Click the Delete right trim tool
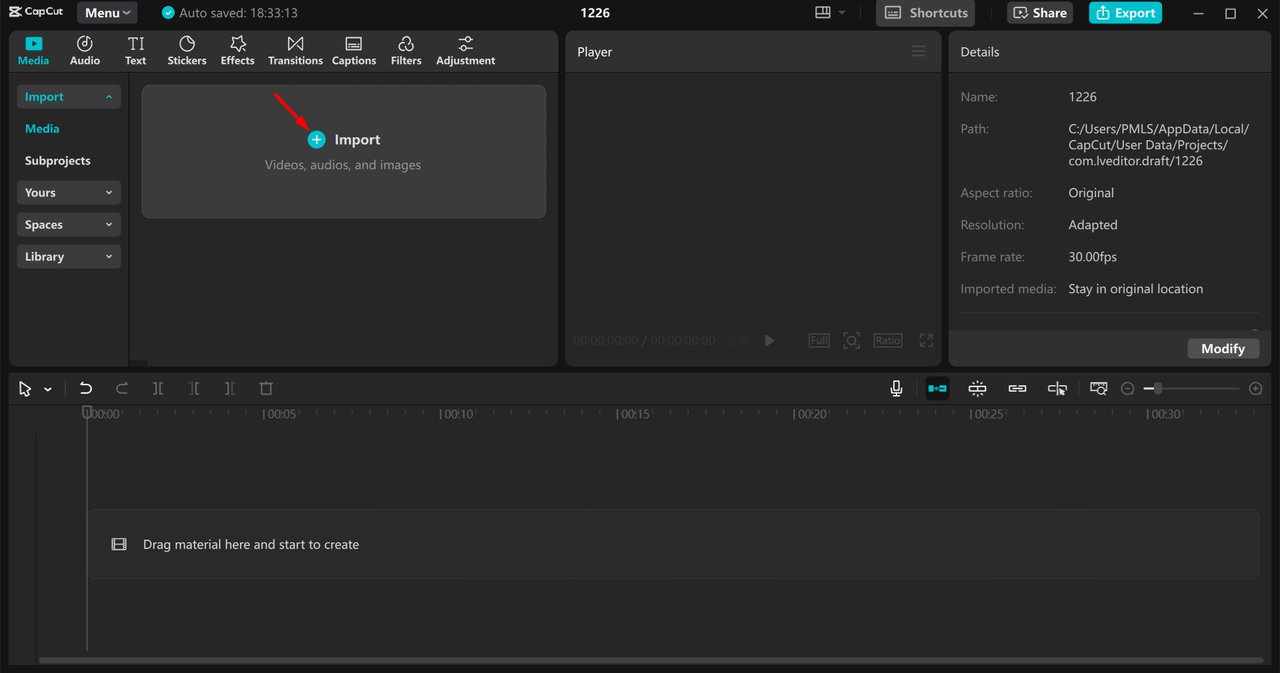 point(230,388)
